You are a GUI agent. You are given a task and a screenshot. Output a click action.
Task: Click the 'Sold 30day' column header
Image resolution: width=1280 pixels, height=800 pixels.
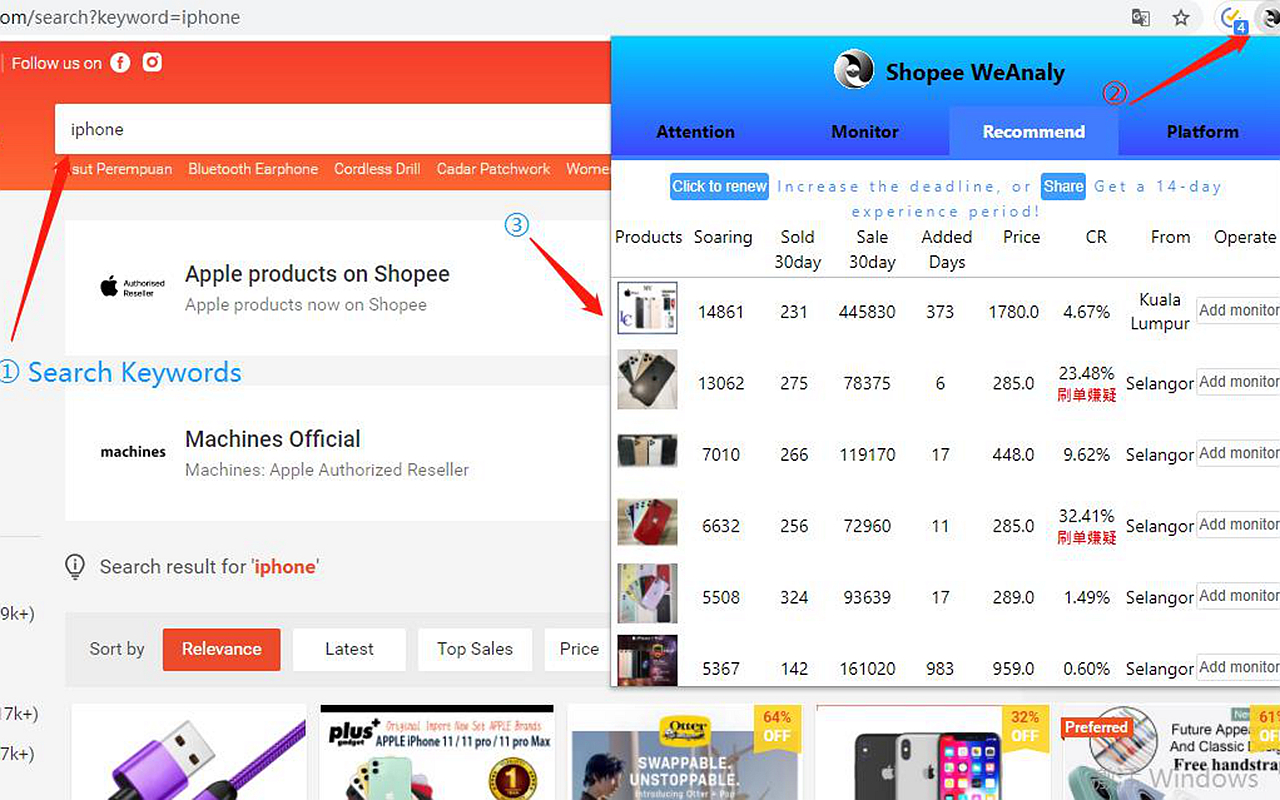[x=797, y=249]
